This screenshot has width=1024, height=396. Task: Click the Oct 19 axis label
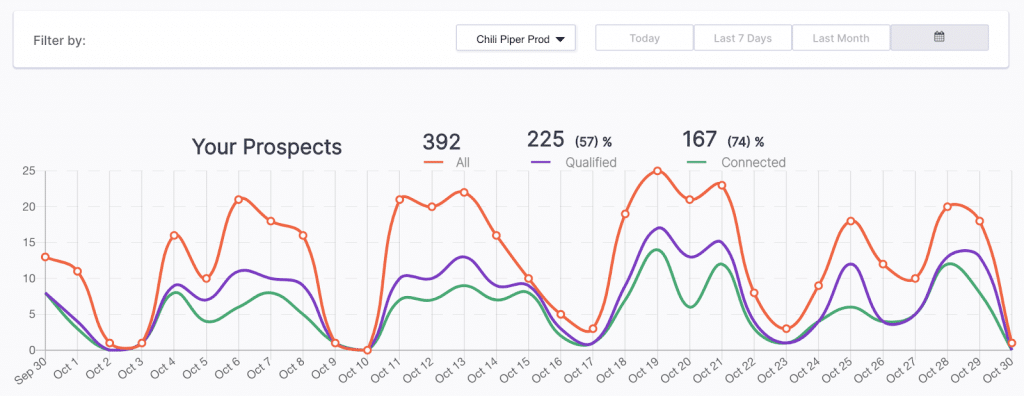[x=645, y=370]
